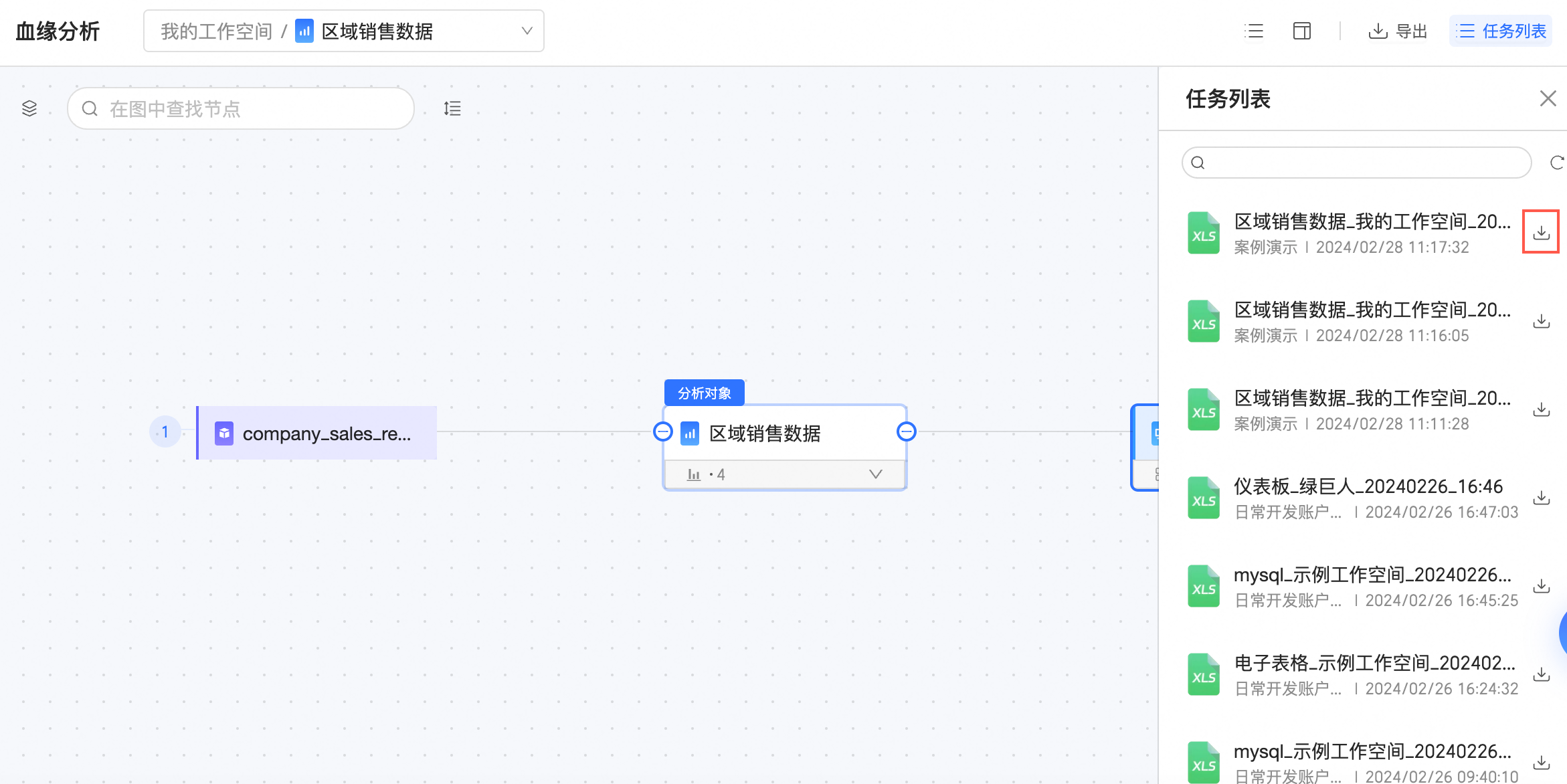Download first 区域销售数据 task at 11:17:32
1567x784 pixels.
coord(1541,232)
